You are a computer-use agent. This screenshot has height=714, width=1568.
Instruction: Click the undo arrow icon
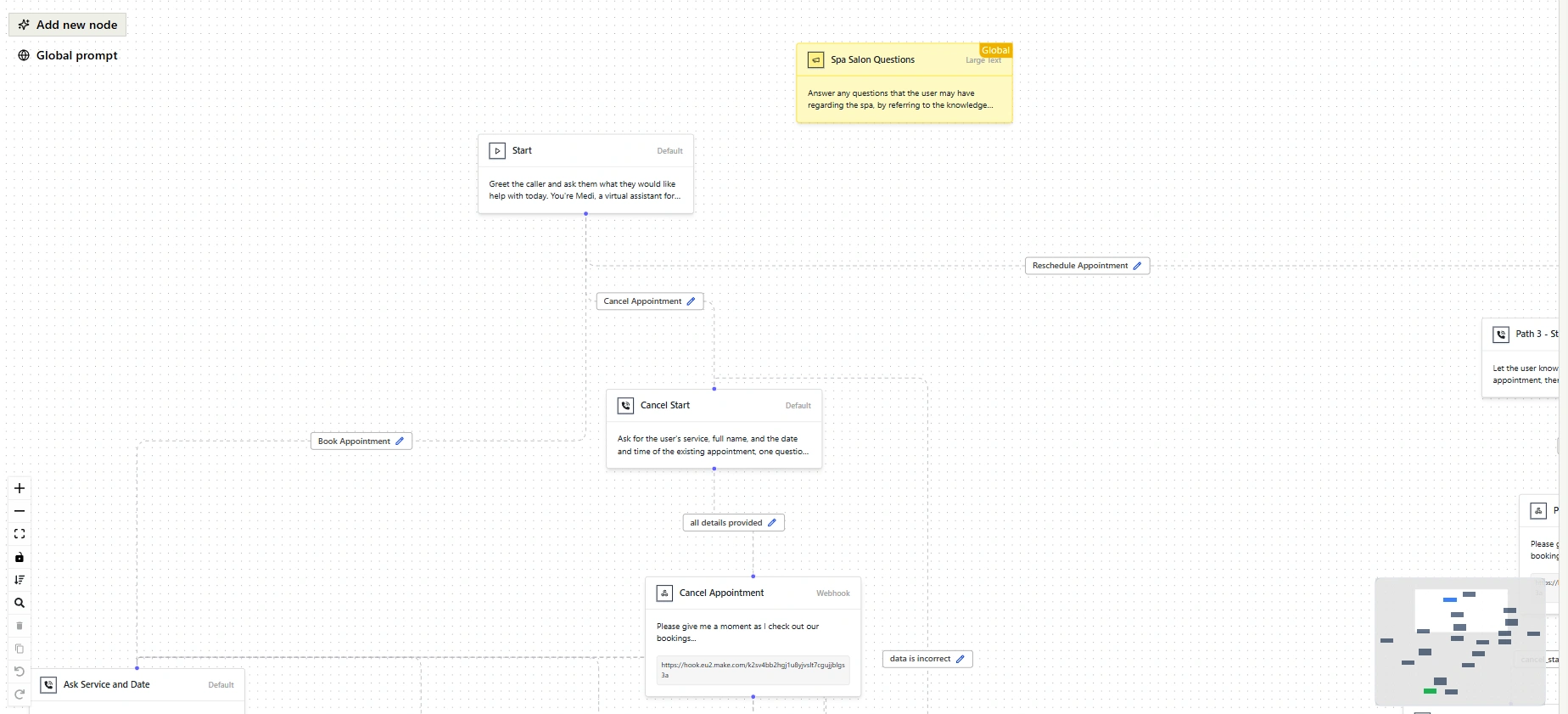[20, 672]
